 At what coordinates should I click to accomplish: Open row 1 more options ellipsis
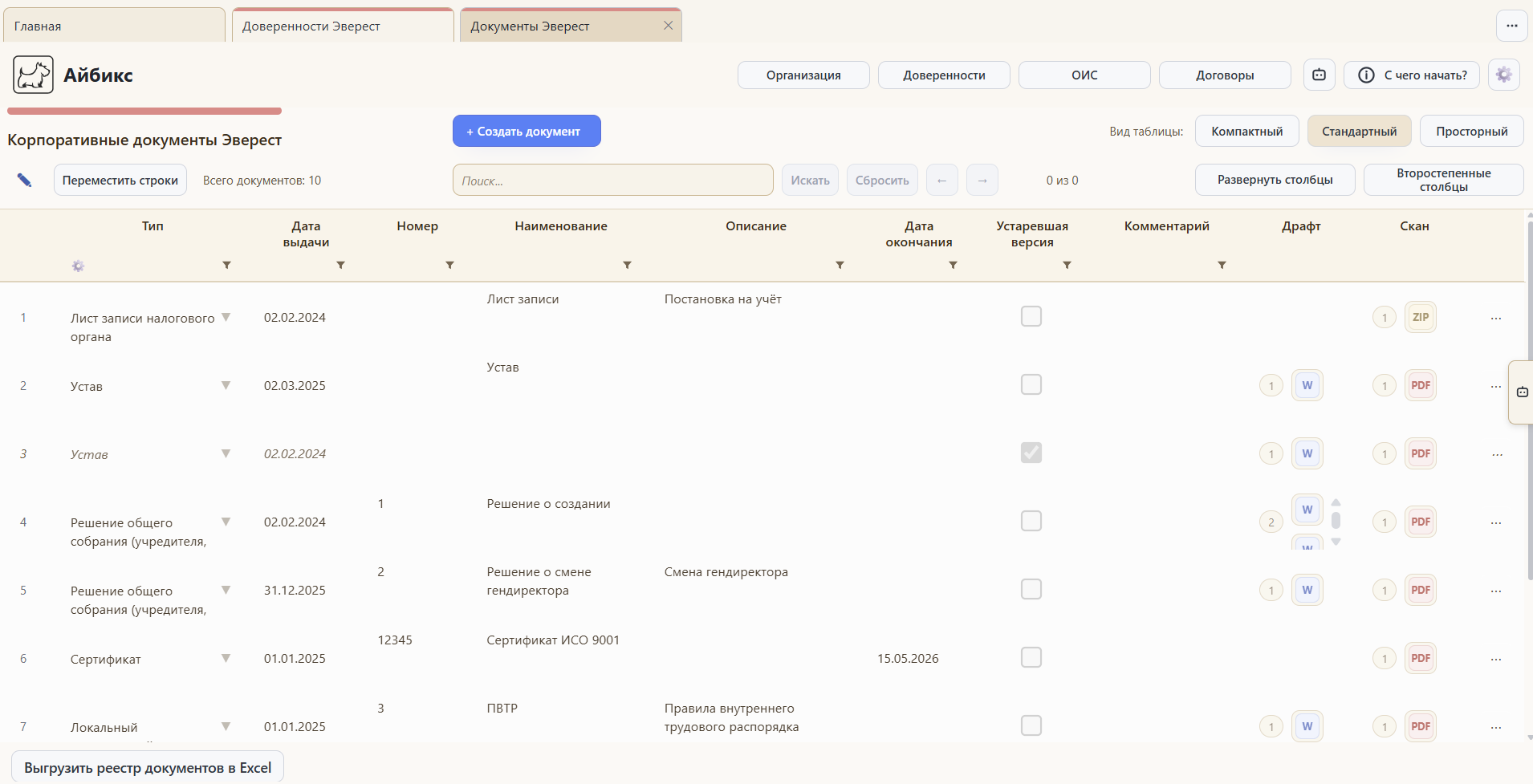pos(1496,319)
